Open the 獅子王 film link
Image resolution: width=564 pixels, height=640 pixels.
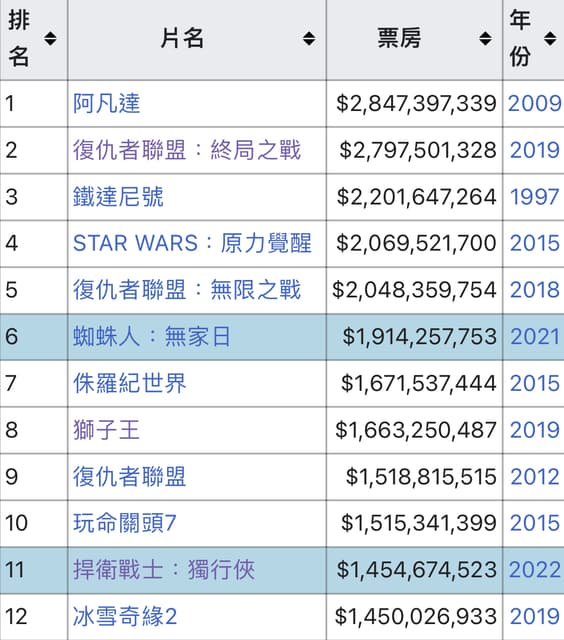pos(107,430)
